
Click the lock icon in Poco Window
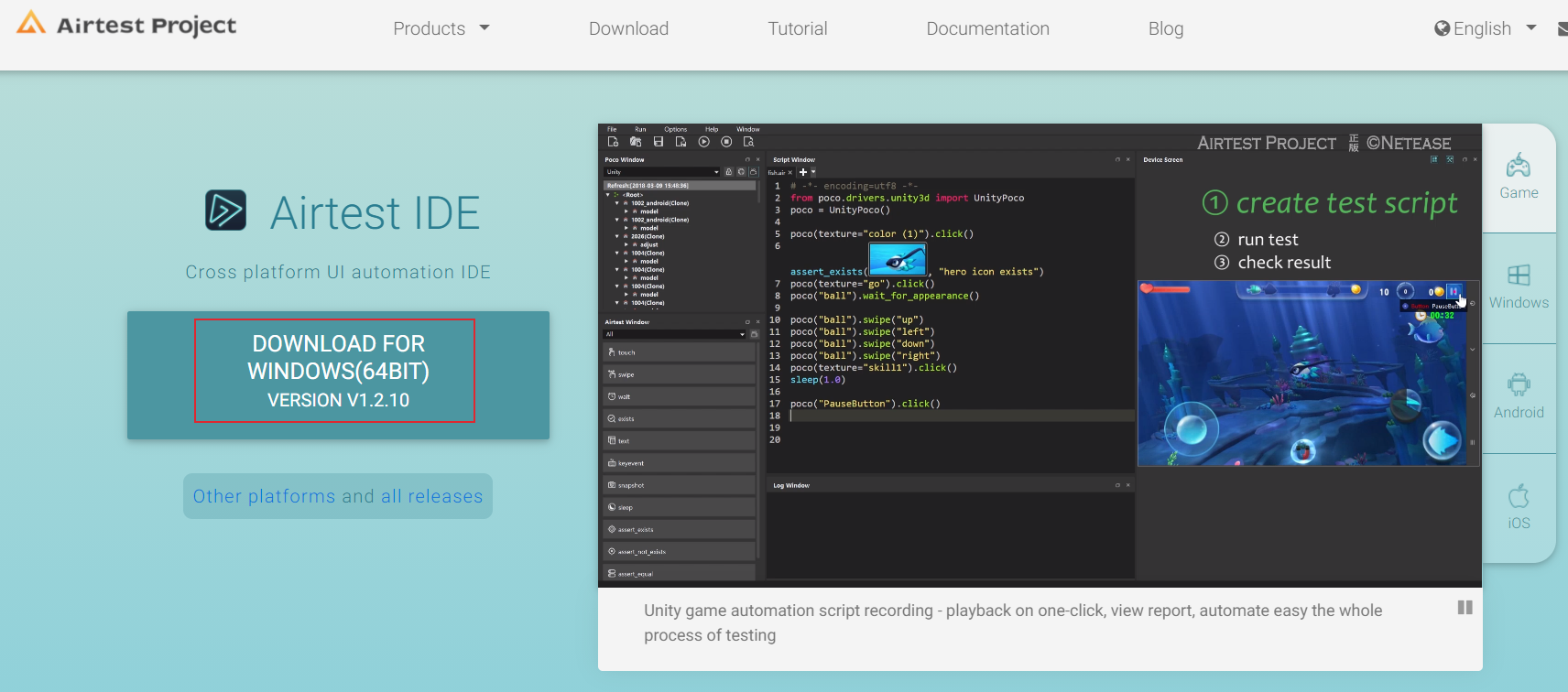point(729,172)
